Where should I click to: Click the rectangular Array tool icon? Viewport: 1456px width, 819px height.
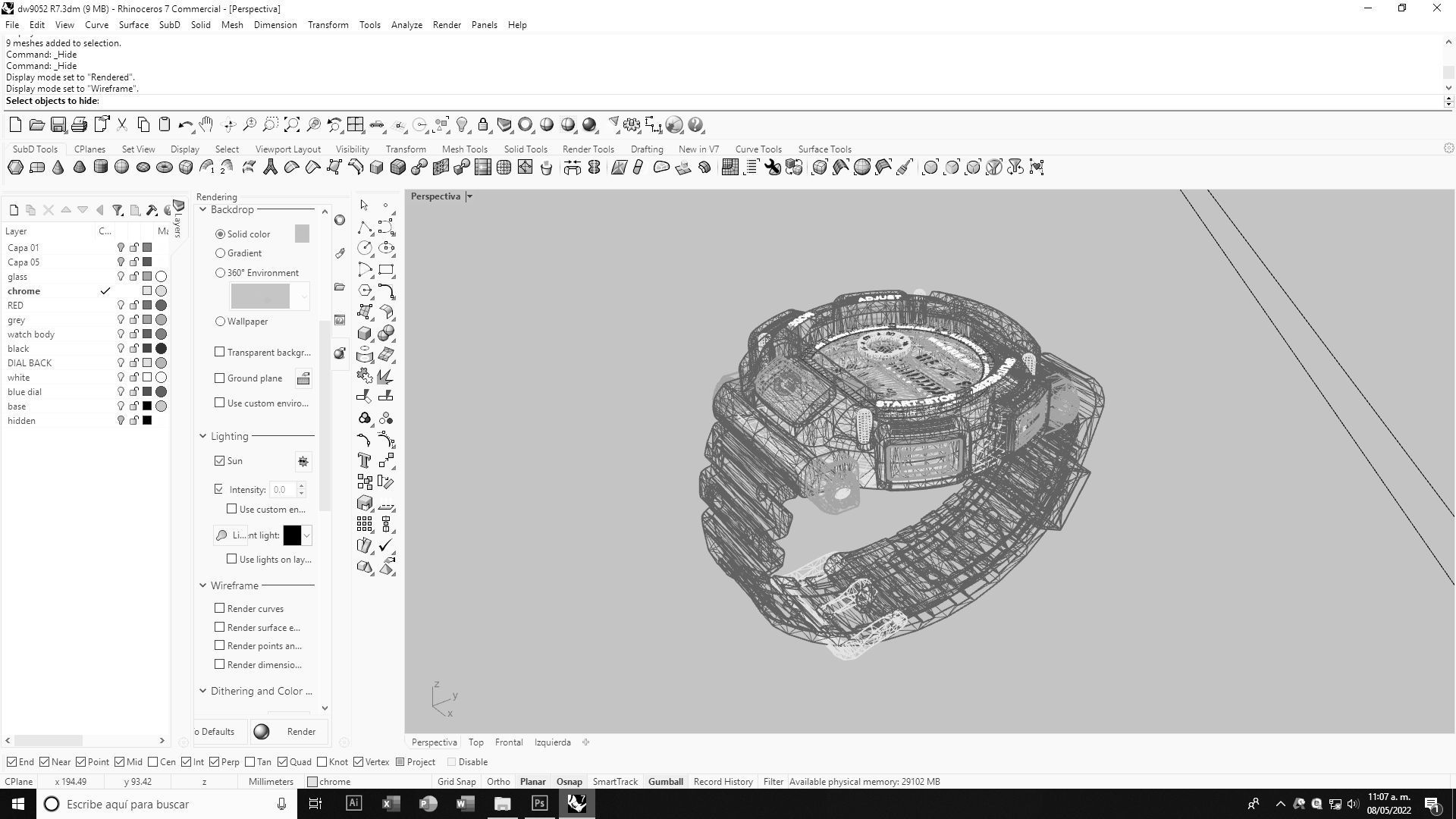(x=365, y=525)
